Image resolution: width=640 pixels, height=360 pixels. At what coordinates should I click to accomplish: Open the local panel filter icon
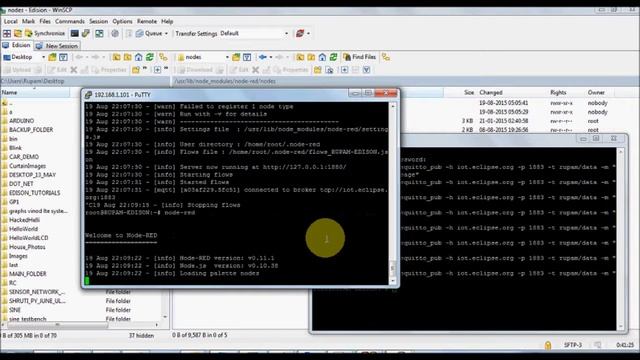pyautogui.click(x=63, y=57)
